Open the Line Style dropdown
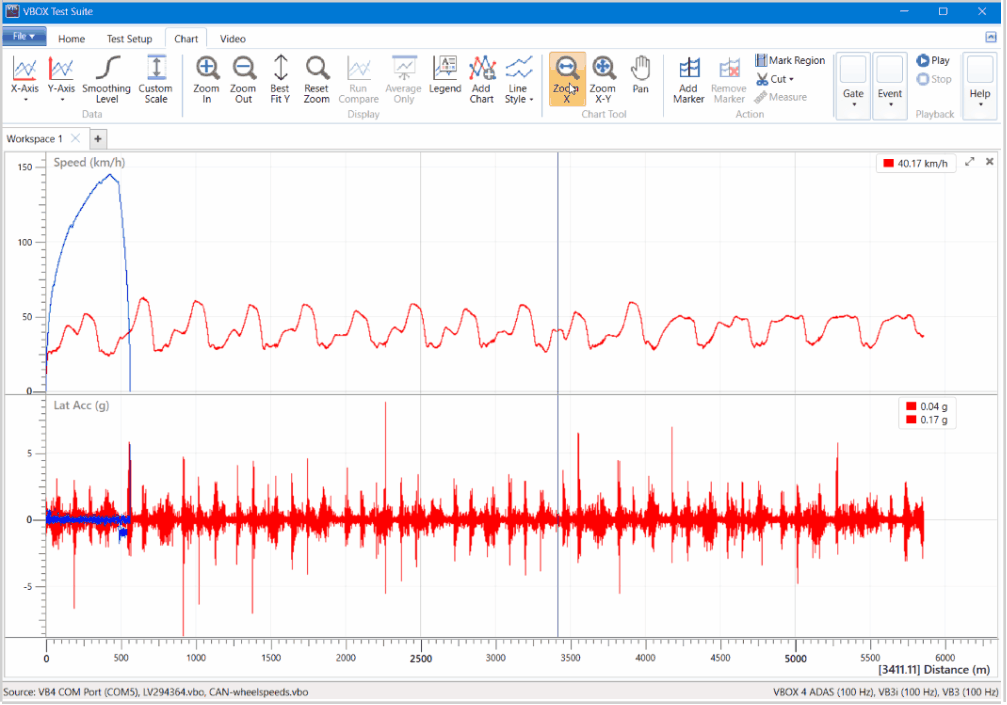This screenshot has height=705, width=1007. (x=518, y=80)
